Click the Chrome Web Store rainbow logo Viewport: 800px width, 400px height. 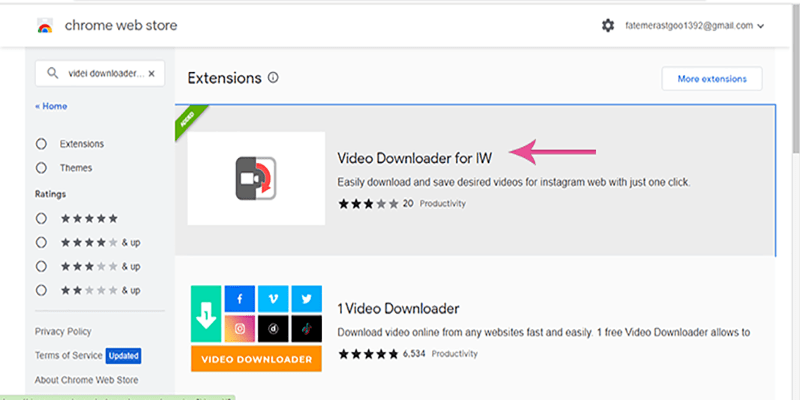[44, 25]
